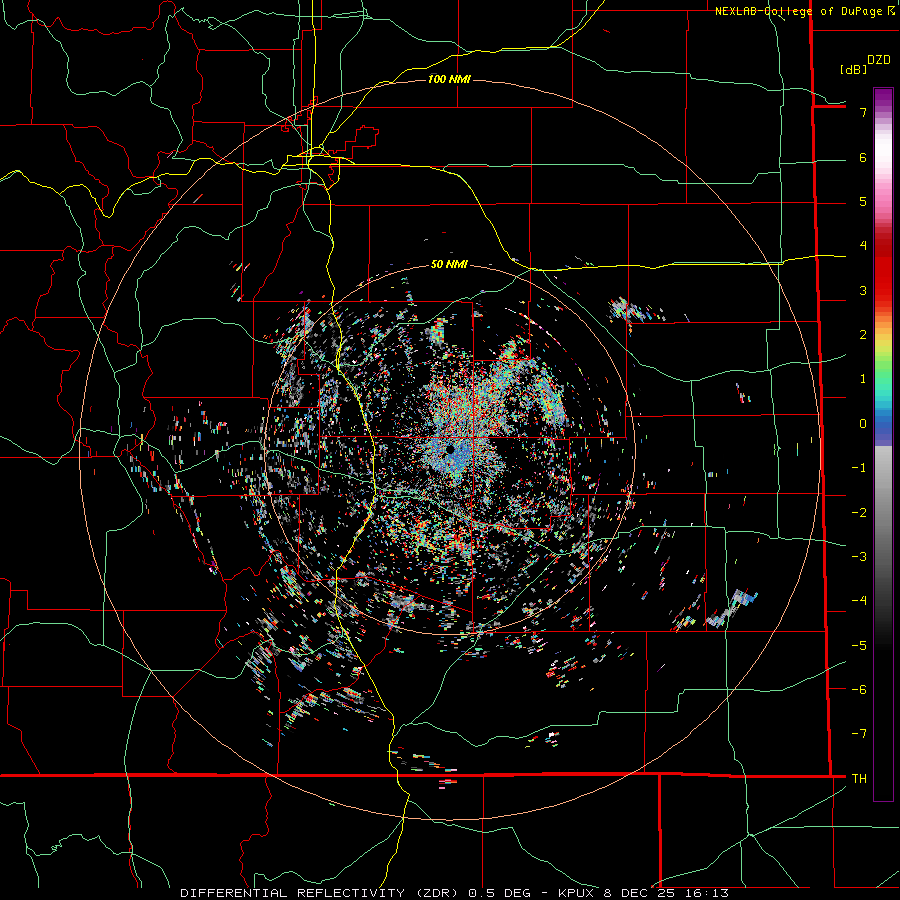The image size is (900, 900).
Task: Click the scale value -5 label
Action: tap(859, 646)
